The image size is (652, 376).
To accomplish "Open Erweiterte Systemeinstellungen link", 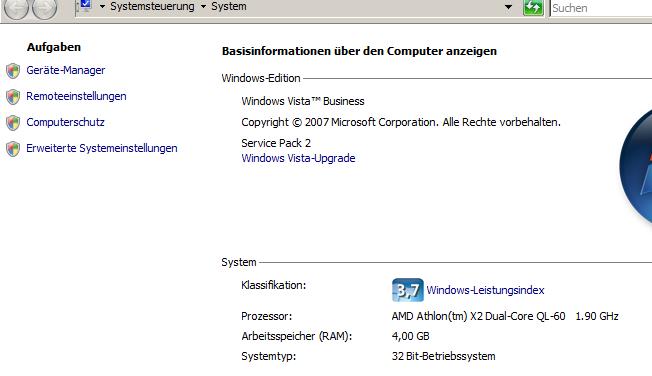I will coord(102,148).
